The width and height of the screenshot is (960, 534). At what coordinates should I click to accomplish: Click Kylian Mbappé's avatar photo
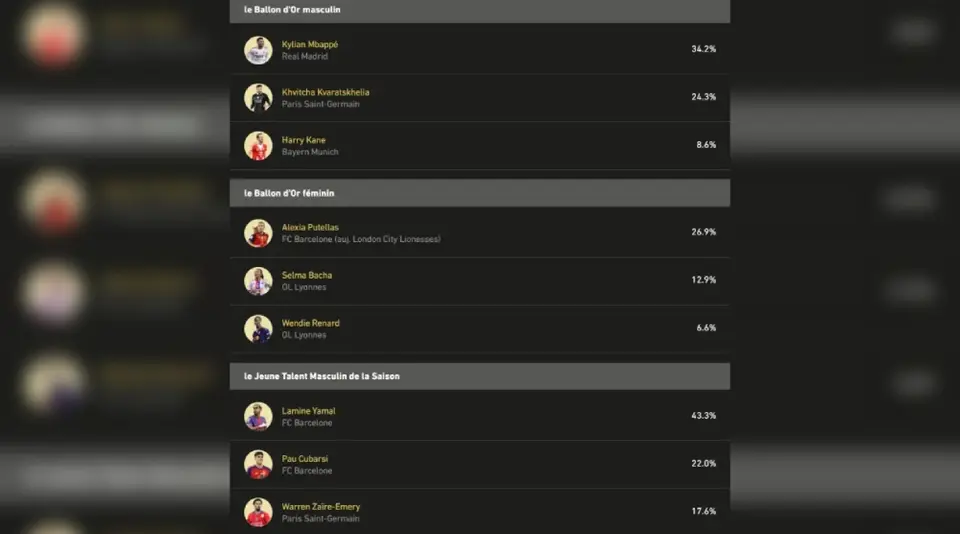(x=258, y=50)
